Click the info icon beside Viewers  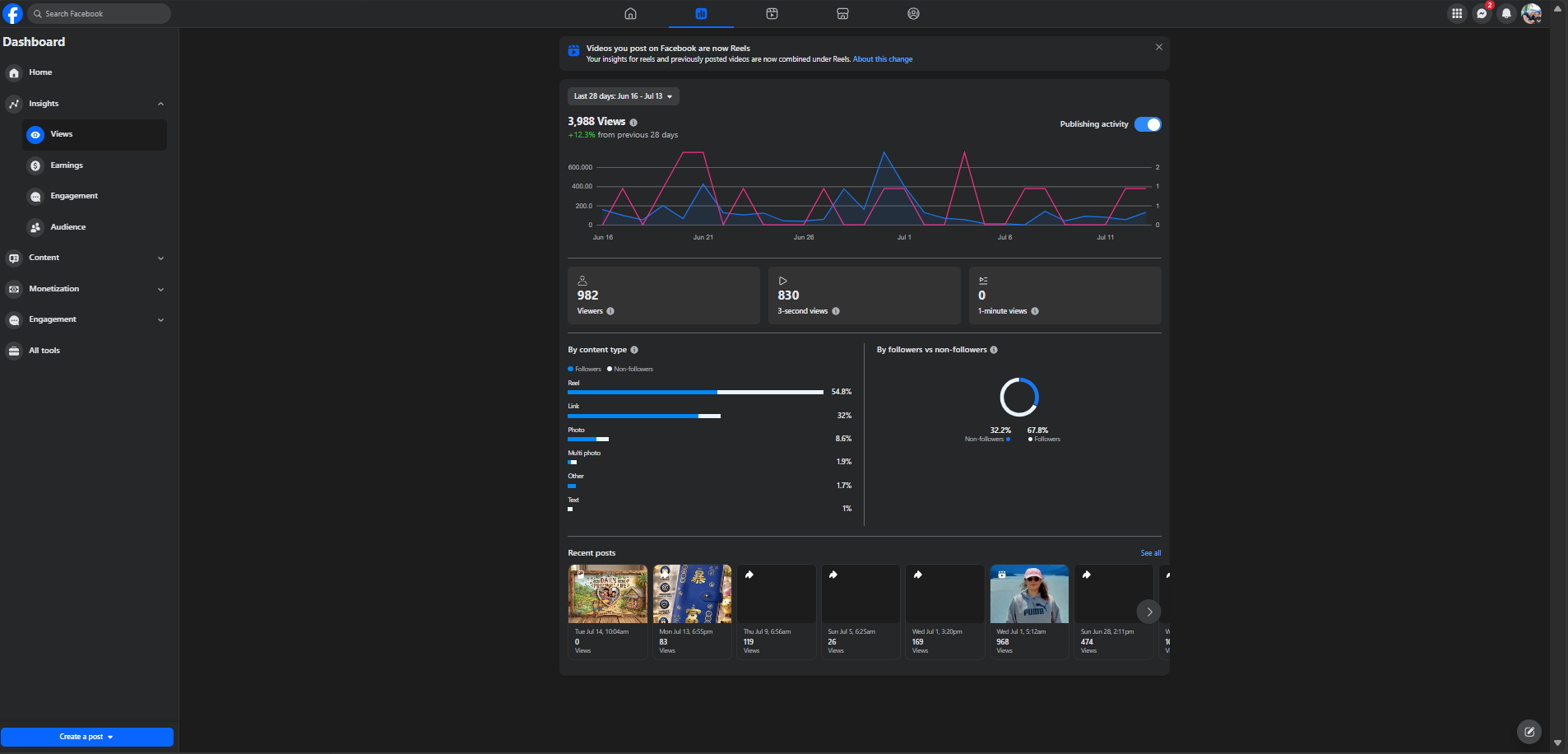tap(610, 311)
